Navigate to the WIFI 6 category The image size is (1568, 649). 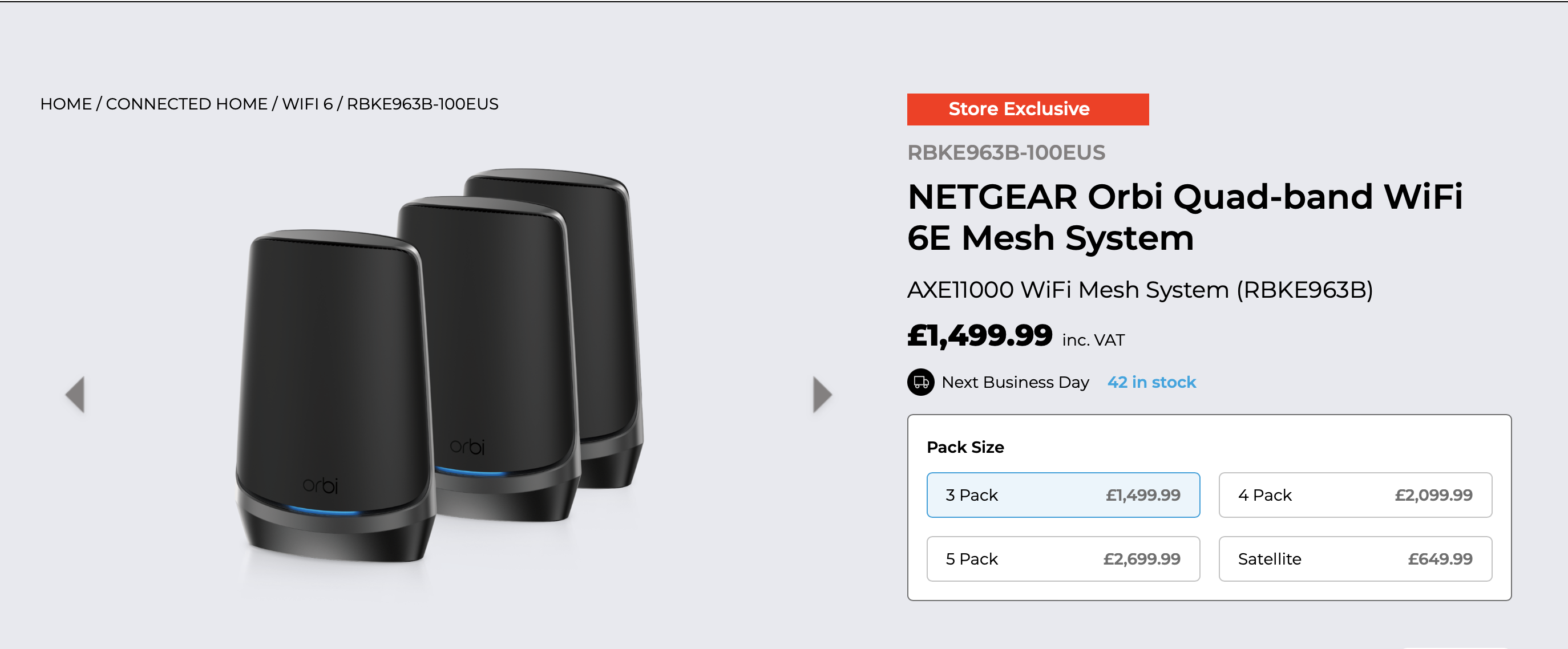click(307, 104)
